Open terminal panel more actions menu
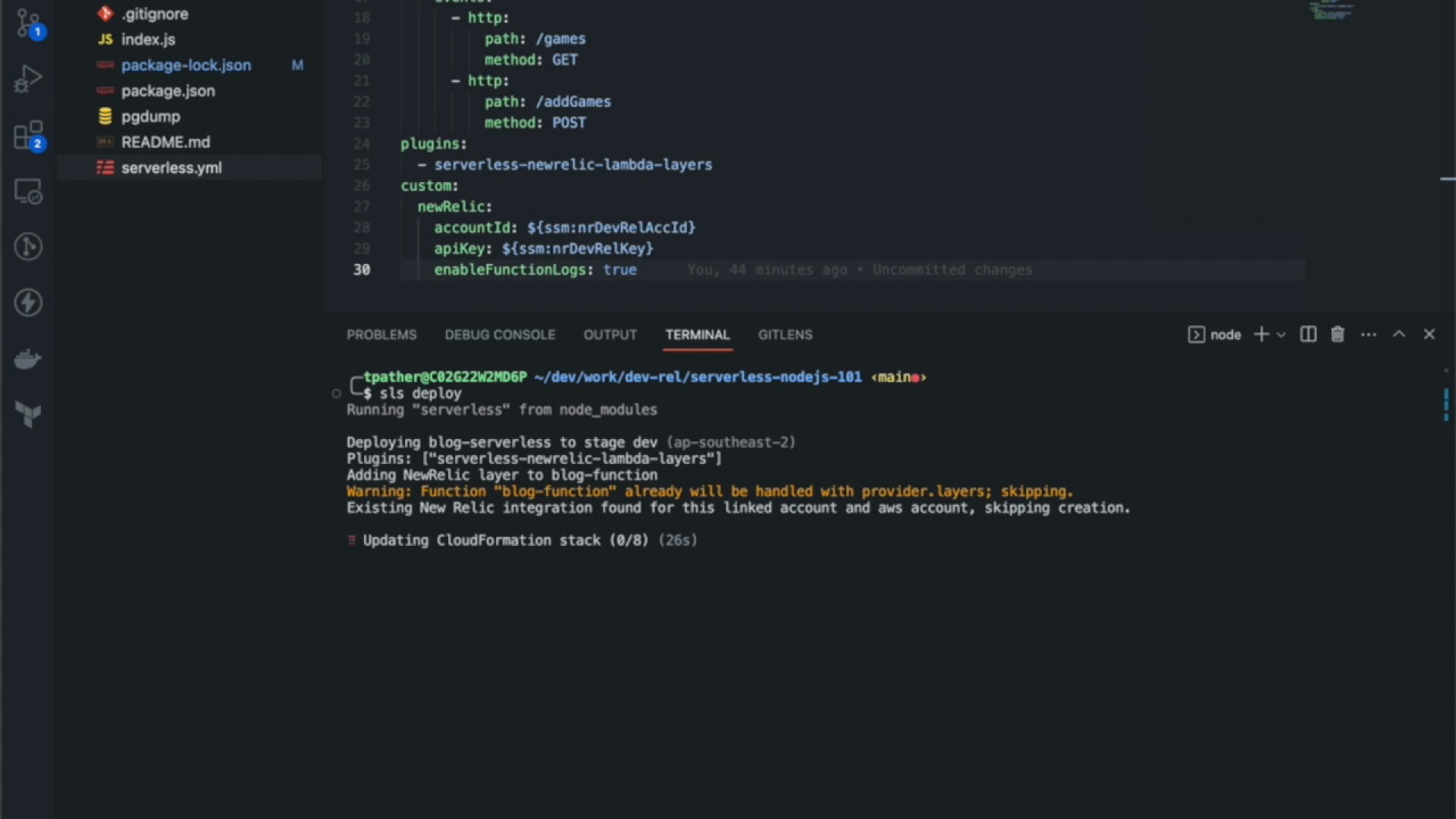 click(x=1369, y=334)
